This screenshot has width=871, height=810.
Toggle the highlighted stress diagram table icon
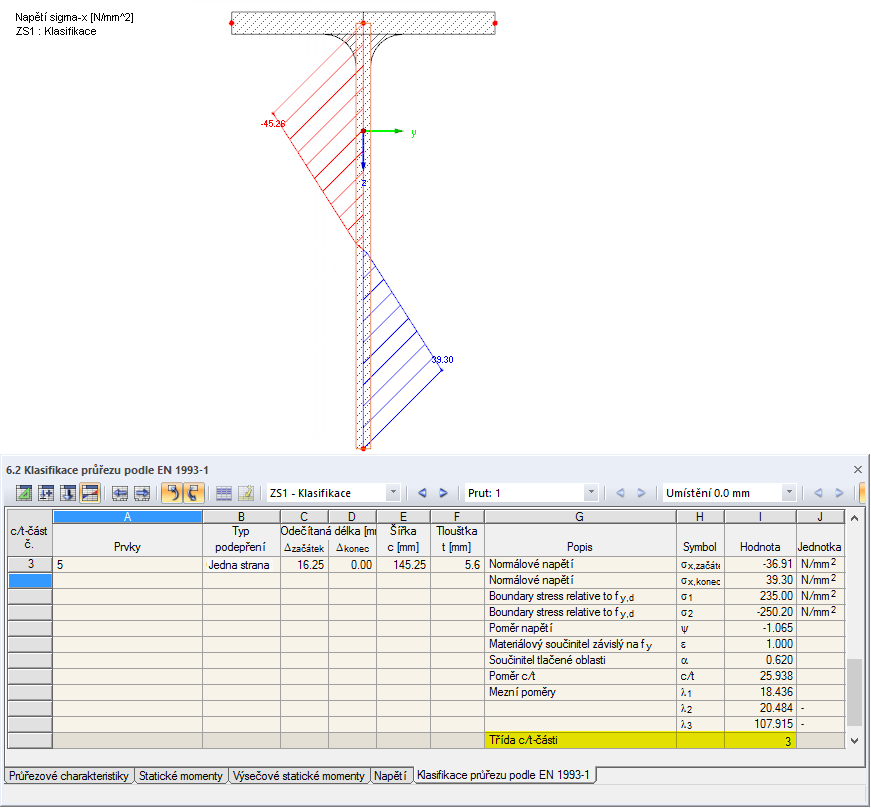[90, 493]
